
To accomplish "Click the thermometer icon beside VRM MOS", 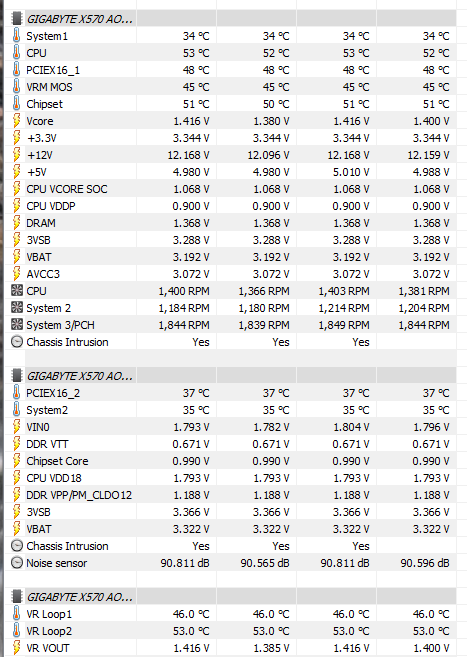I will (x=16, y=87).
